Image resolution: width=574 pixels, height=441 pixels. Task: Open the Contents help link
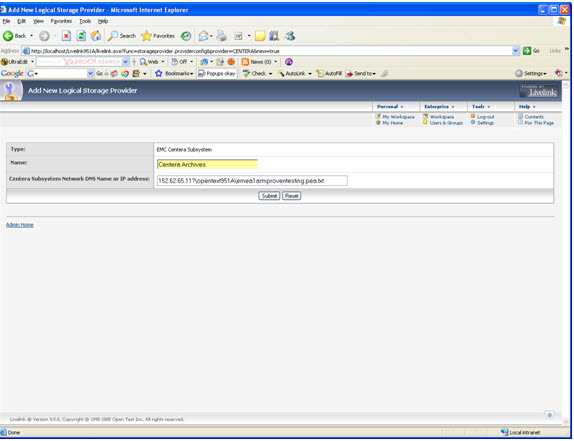tap(534, 117)
